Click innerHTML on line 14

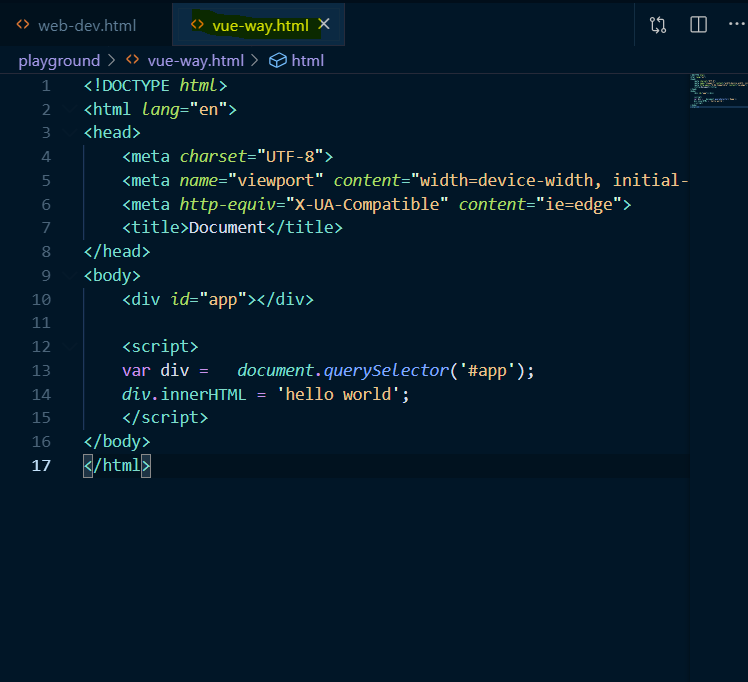[203, 394]
